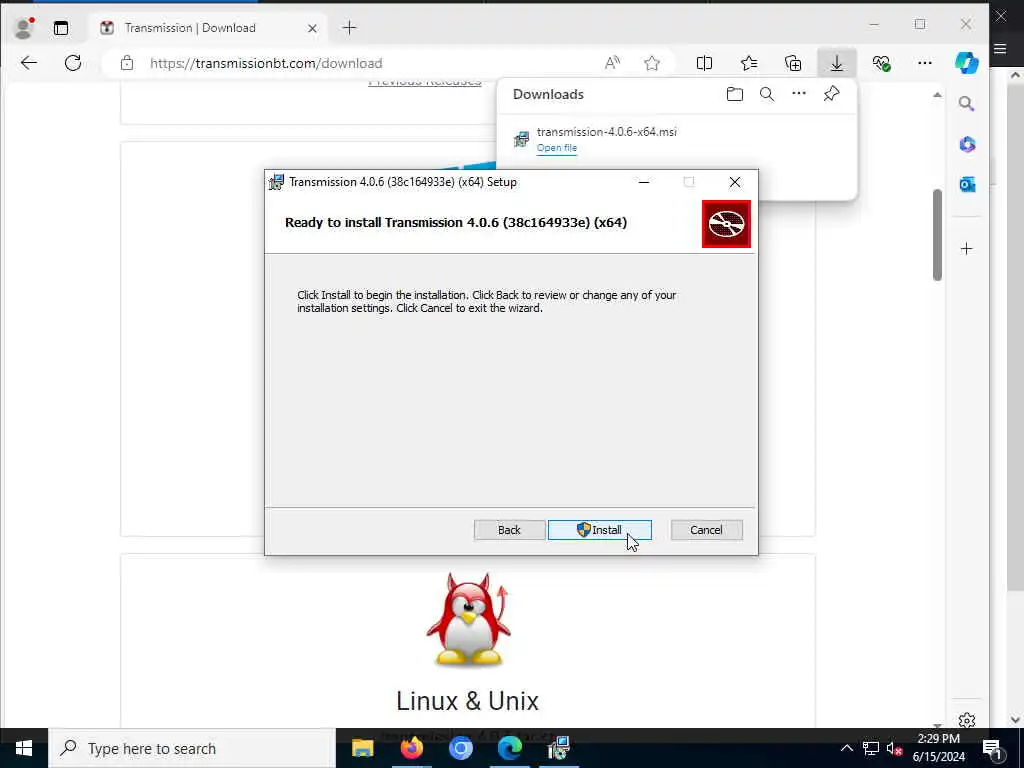Activate Read aloud icon in address bar

pyautogui.click(x=612, y=63)
